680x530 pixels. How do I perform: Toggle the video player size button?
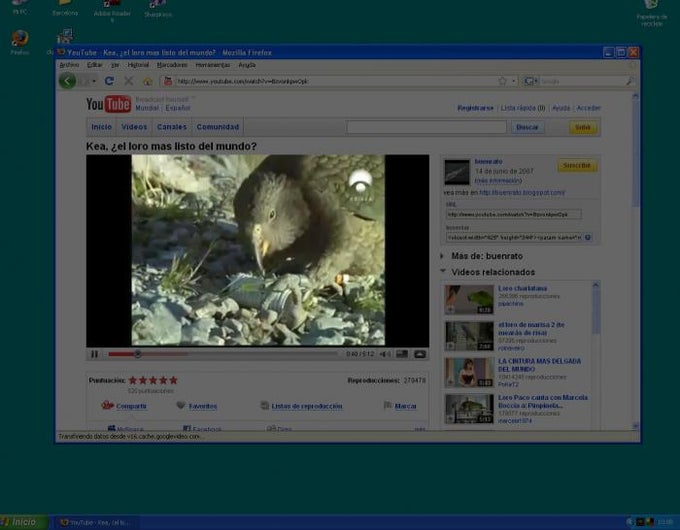402,354
